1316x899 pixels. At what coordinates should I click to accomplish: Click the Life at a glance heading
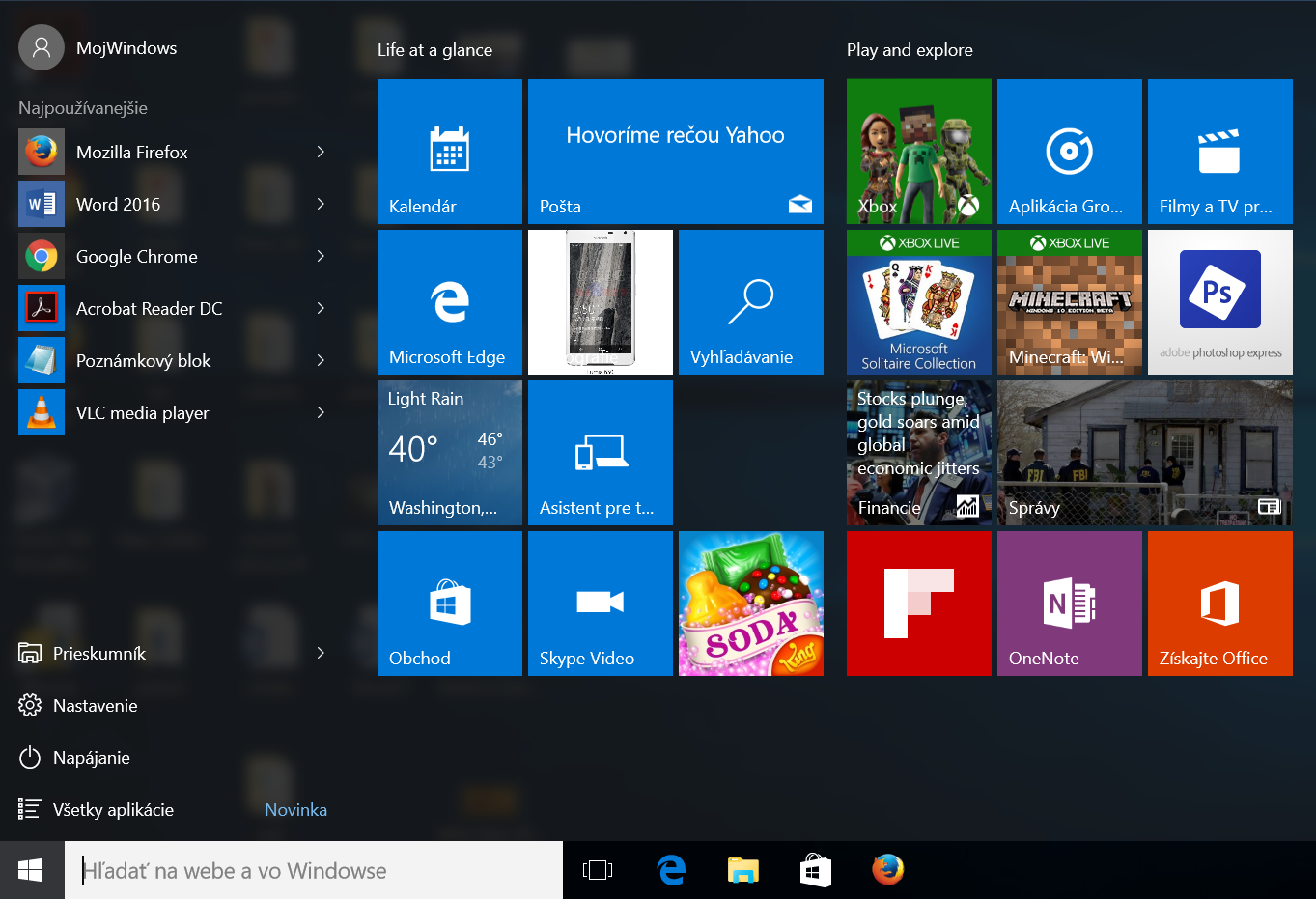tap(434, 50)
